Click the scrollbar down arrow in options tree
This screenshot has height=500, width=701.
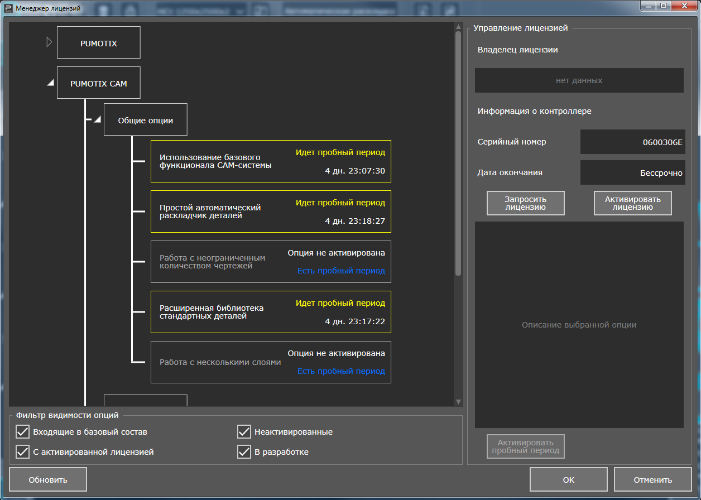pyautogui.click(x=458, y=402)
